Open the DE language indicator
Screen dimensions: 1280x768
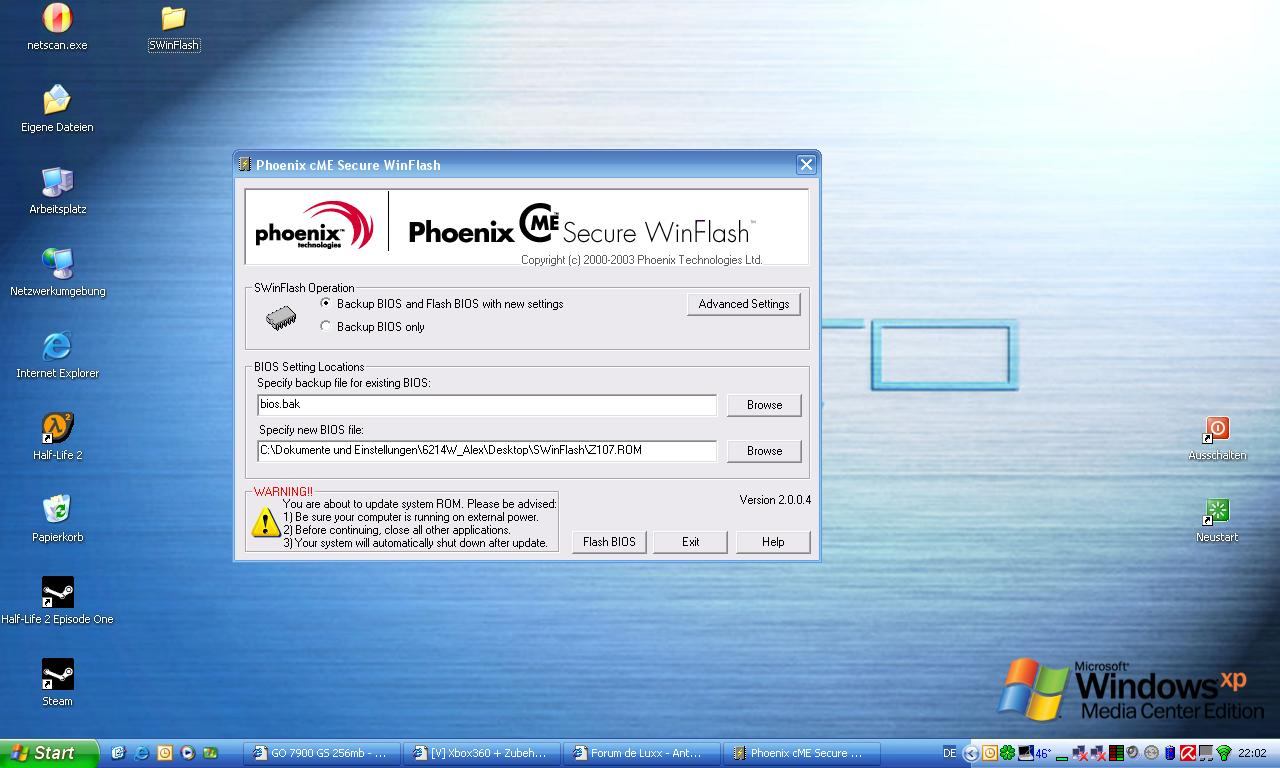[x=950, y=753]
